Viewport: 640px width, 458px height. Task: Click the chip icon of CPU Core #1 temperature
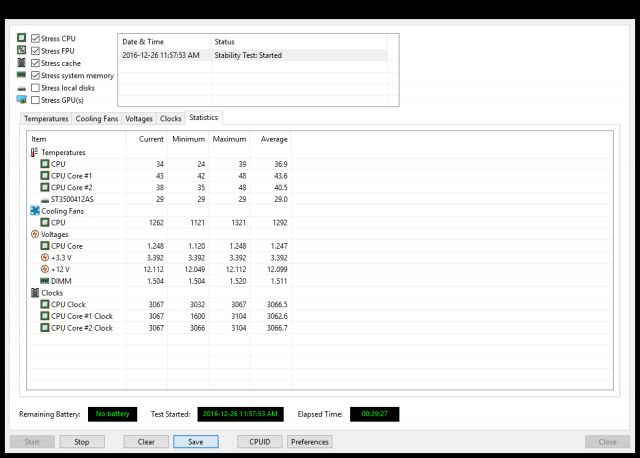tap(44, 176)
